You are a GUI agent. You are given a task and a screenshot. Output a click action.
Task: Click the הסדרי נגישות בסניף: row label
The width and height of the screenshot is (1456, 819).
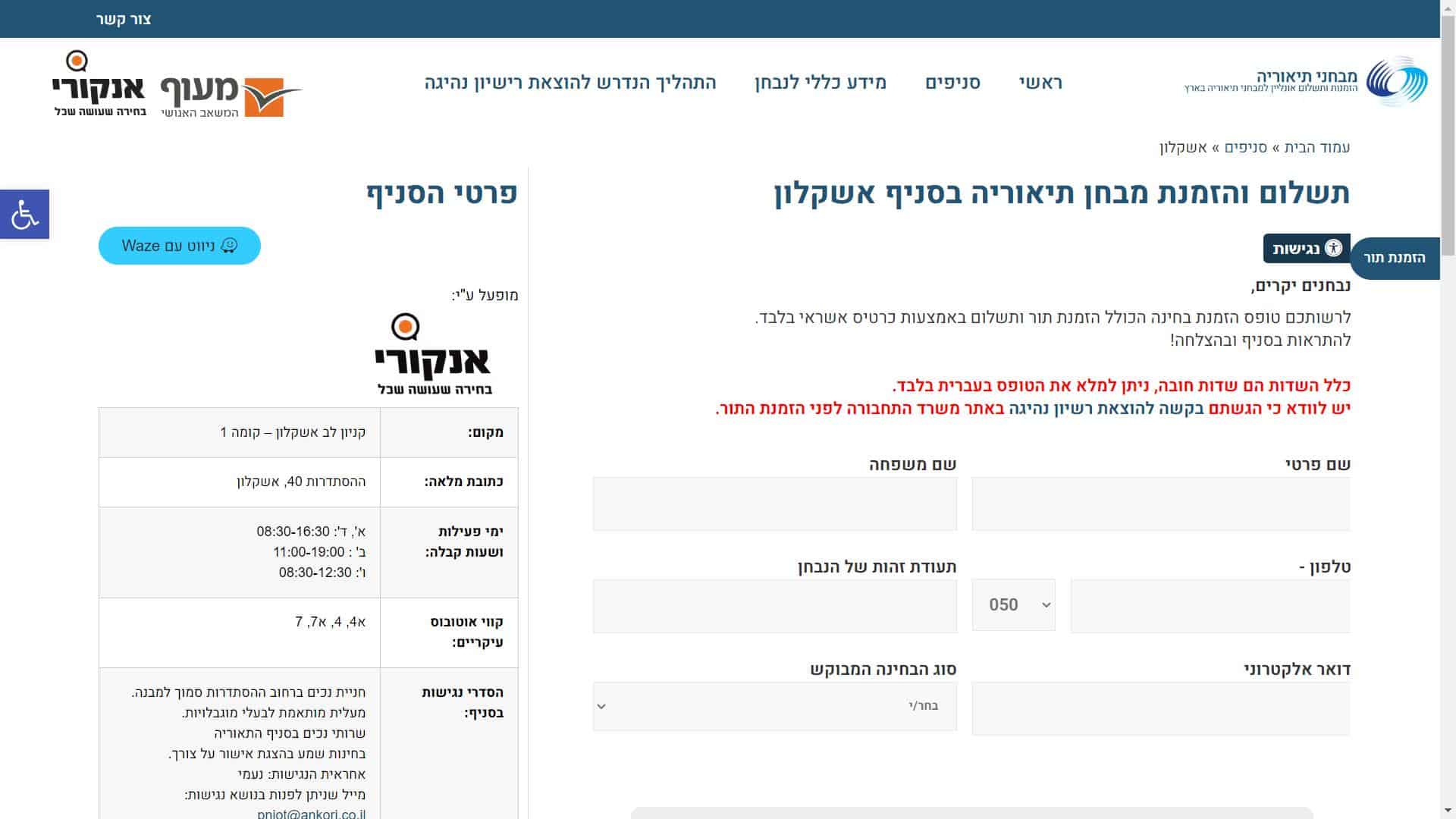(463, 702)
